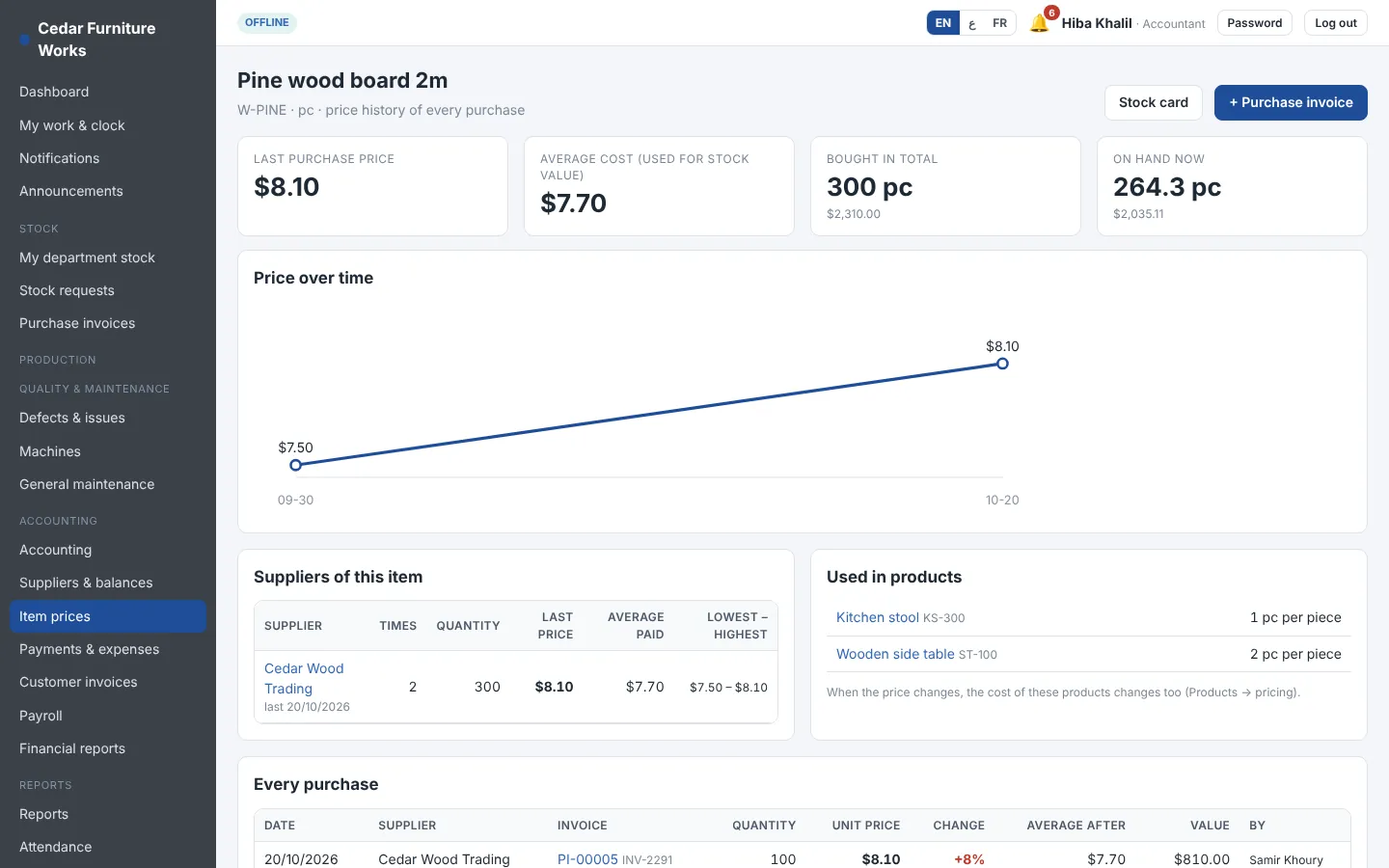Viewport: 1389px width, 868px height.
Task: Click the Hiba Khalil user name
Action: (1097, 23)
